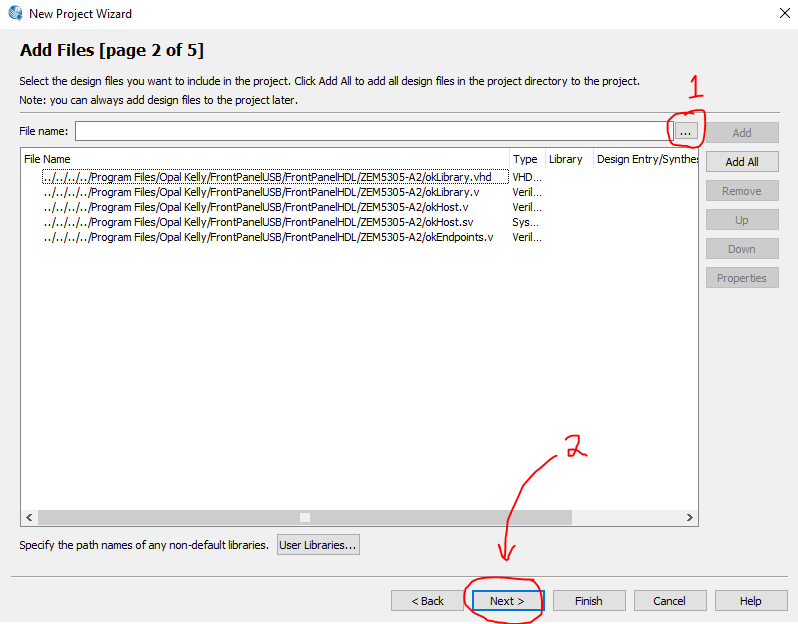
Task: Open Help for the wizard
Action: (x=751, y=601)
